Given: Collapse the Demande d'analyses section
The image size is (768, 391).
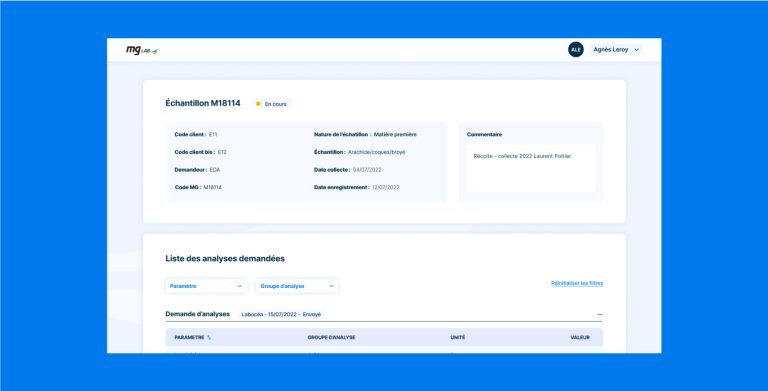Looking at the screenshot, I should (600, 315).
